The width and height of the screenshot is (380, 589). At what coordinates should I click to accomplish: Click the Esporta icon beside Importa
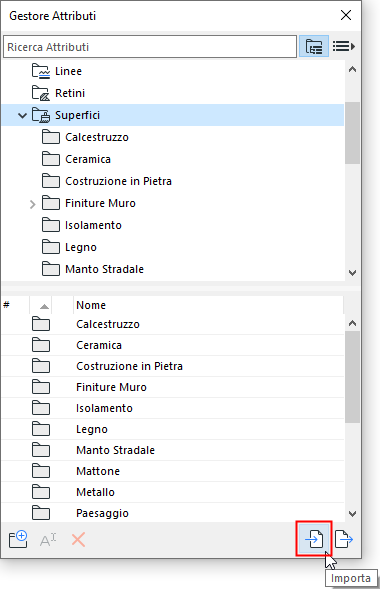344,539
